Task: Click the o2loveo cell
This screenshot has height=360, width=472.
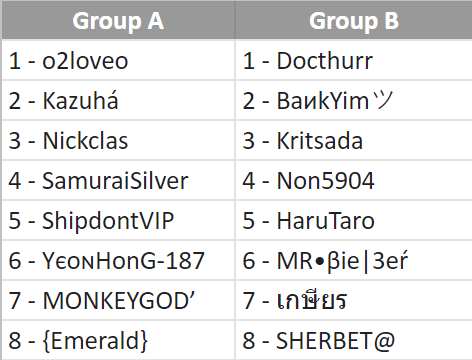Action: click(x=118, y=60)
